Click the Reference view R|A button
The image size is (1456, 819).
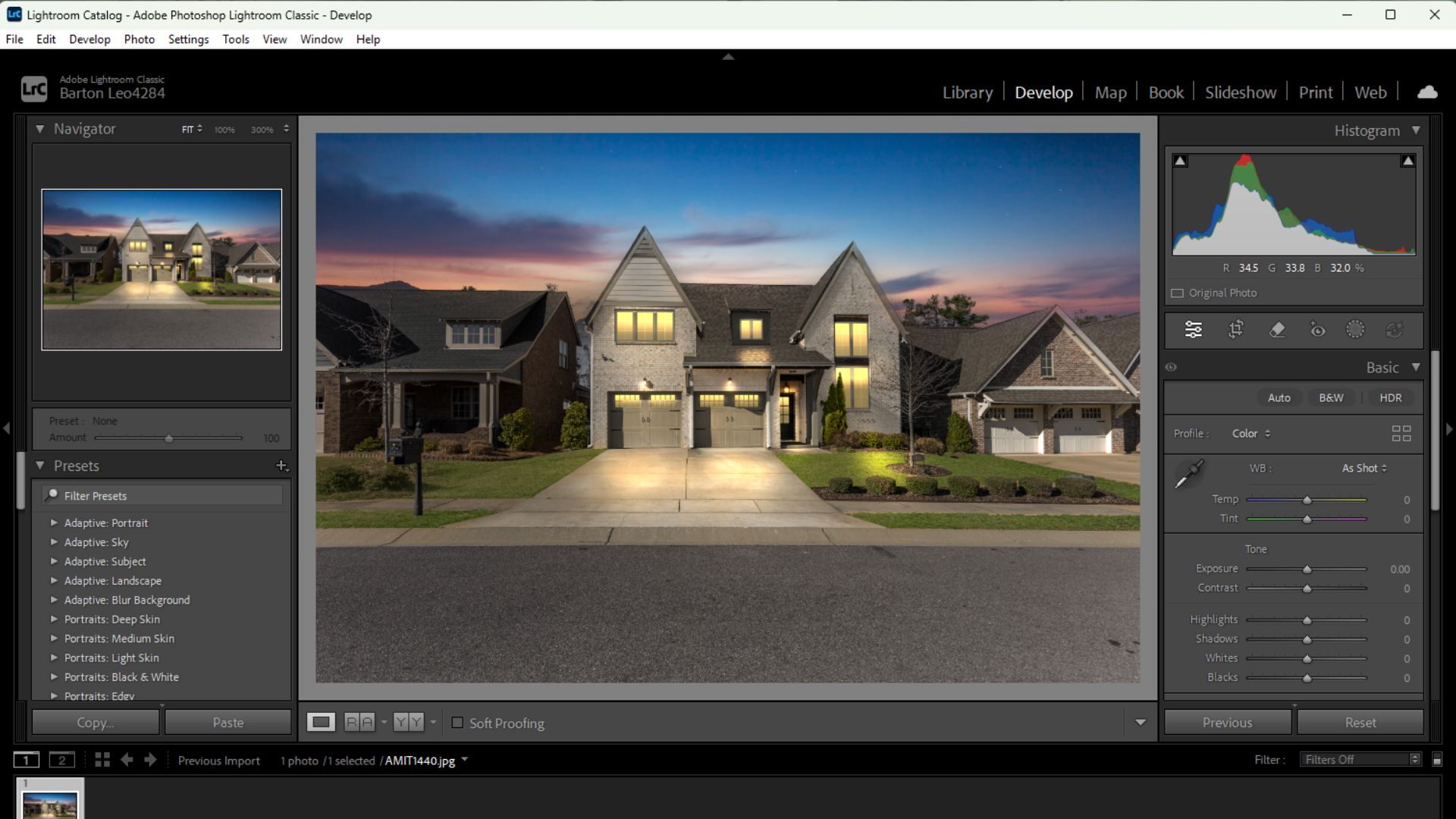[x=359, y=723]
